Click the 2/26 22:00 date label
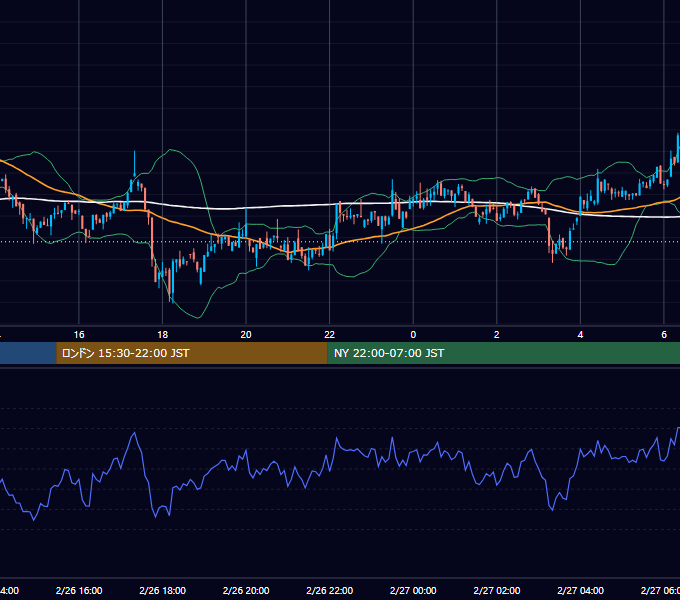The height and width of the screenshot is (600, 680). (x=330, y=590)
